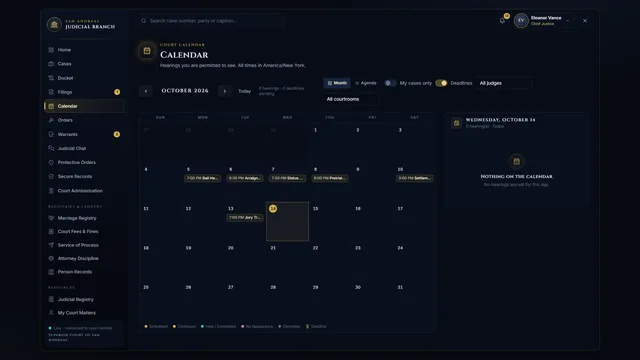
Task: Open Pretrial event on October 8
Action: click(x=330, y=178)
